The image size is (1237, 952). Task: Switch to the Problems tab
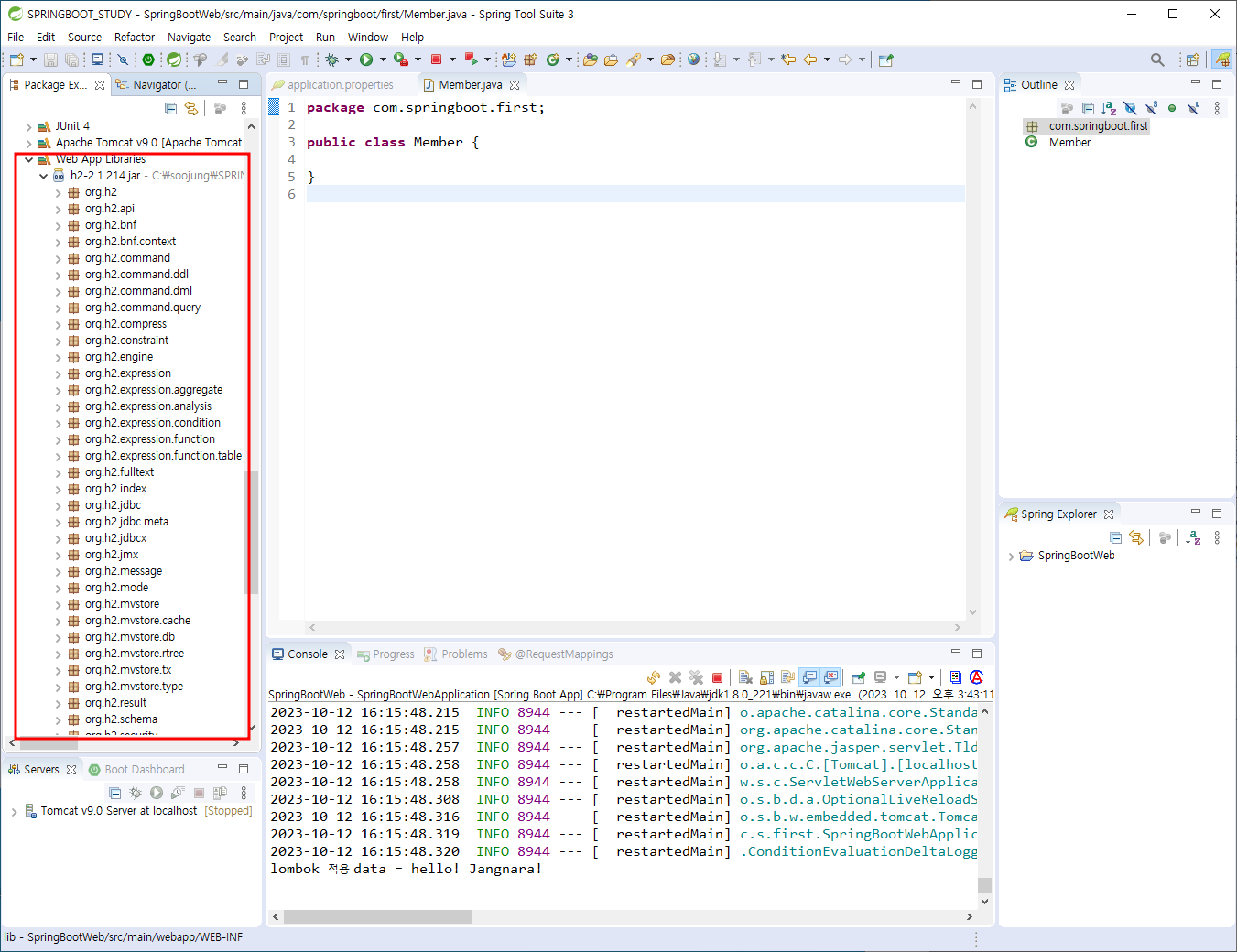456,654
